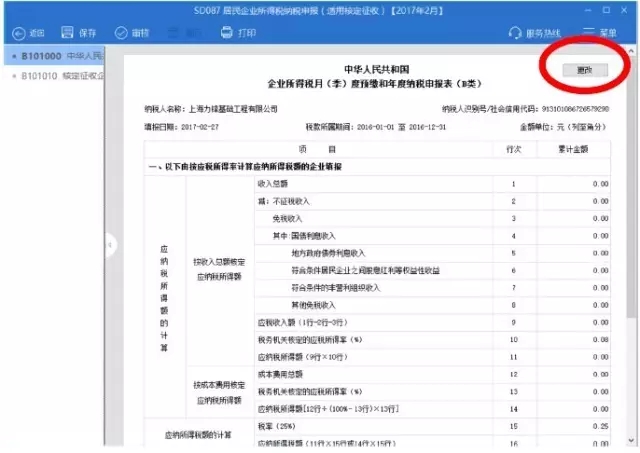The image size is (640, 453).
Task: Click the row 13 应税所得率 amount cell
Action: [574, 392]
